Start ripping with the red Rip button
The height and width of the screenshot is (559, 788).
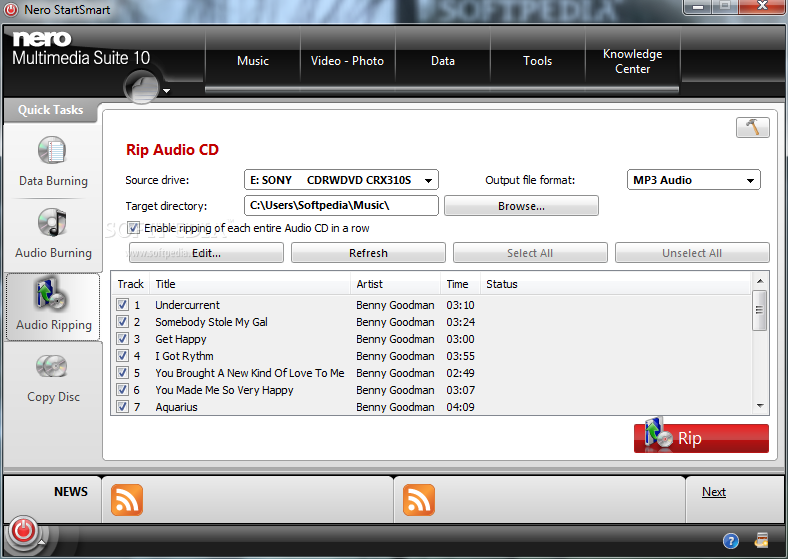[701, 438]
